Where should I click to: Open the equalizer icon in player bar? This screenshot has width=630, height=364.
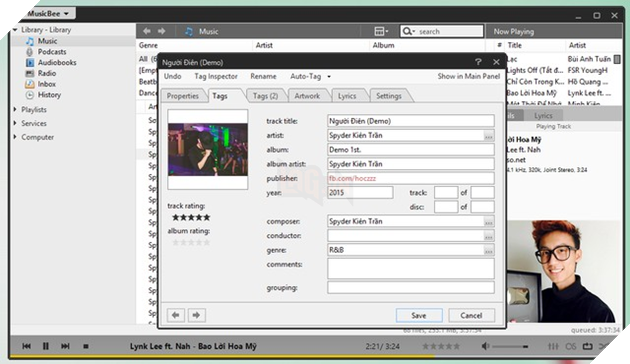tap(553, 346)
